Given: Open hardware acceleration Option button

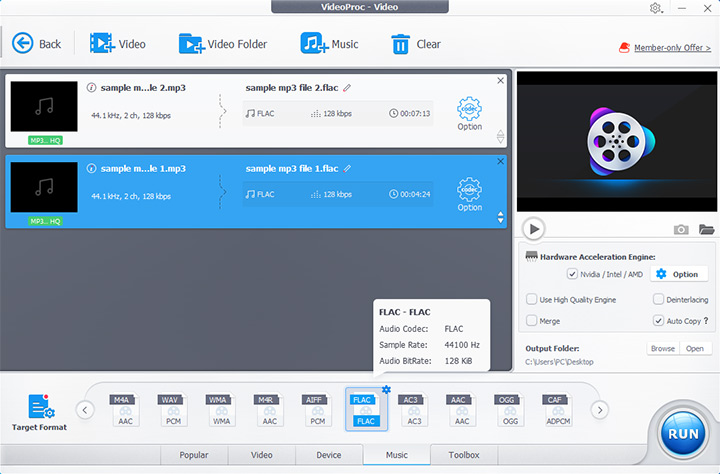Looking at the screenshot, I should 678,274.
